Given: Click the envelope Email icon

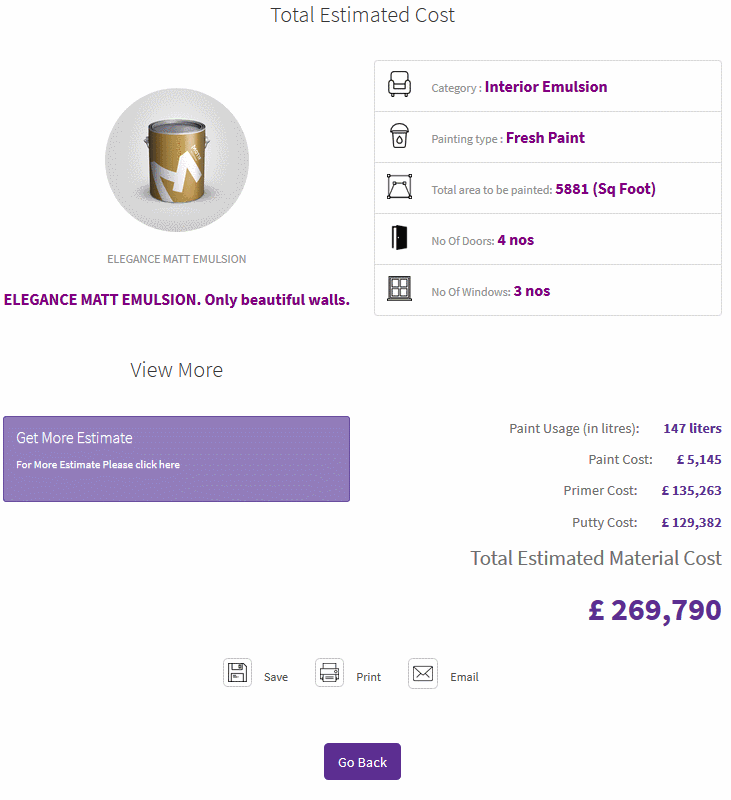Looking at the screenshot, I should tap(422, 673).
